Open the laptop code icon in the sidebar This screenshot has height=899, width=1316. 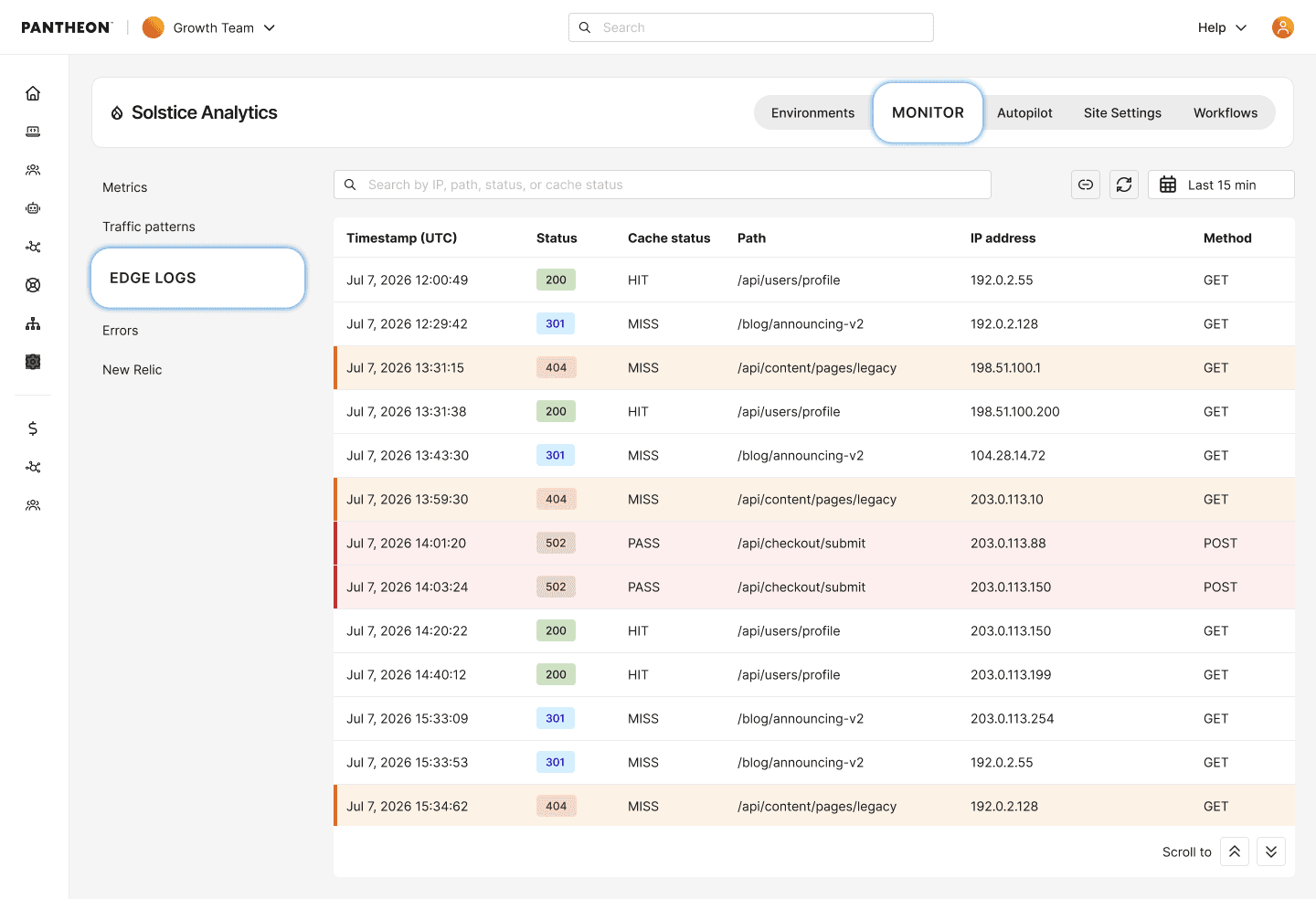[33, 132]
